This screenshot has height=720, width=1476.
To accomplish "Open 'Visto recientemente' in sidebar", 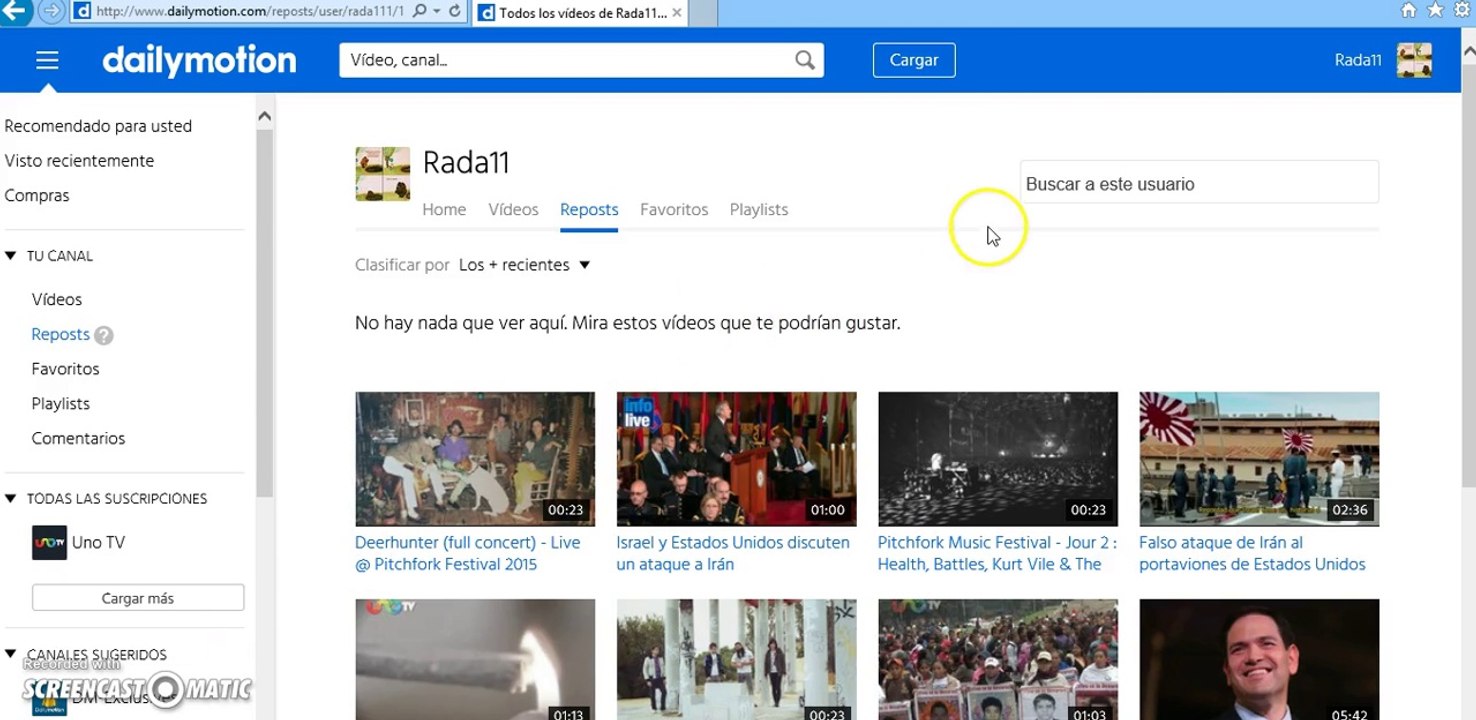I will (79, 161).
